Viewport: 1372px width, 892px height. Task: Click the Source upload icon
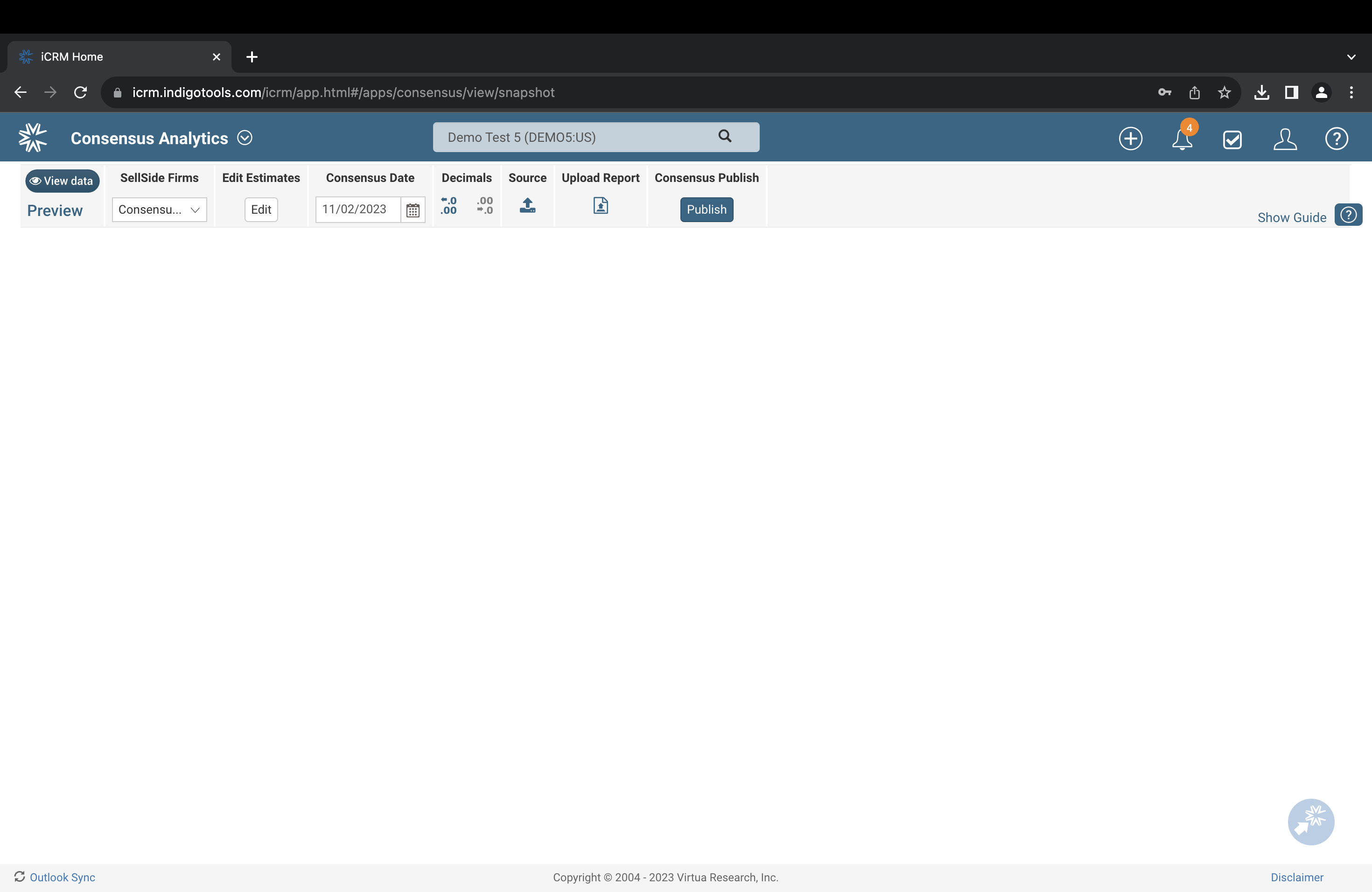coord(527,205)
